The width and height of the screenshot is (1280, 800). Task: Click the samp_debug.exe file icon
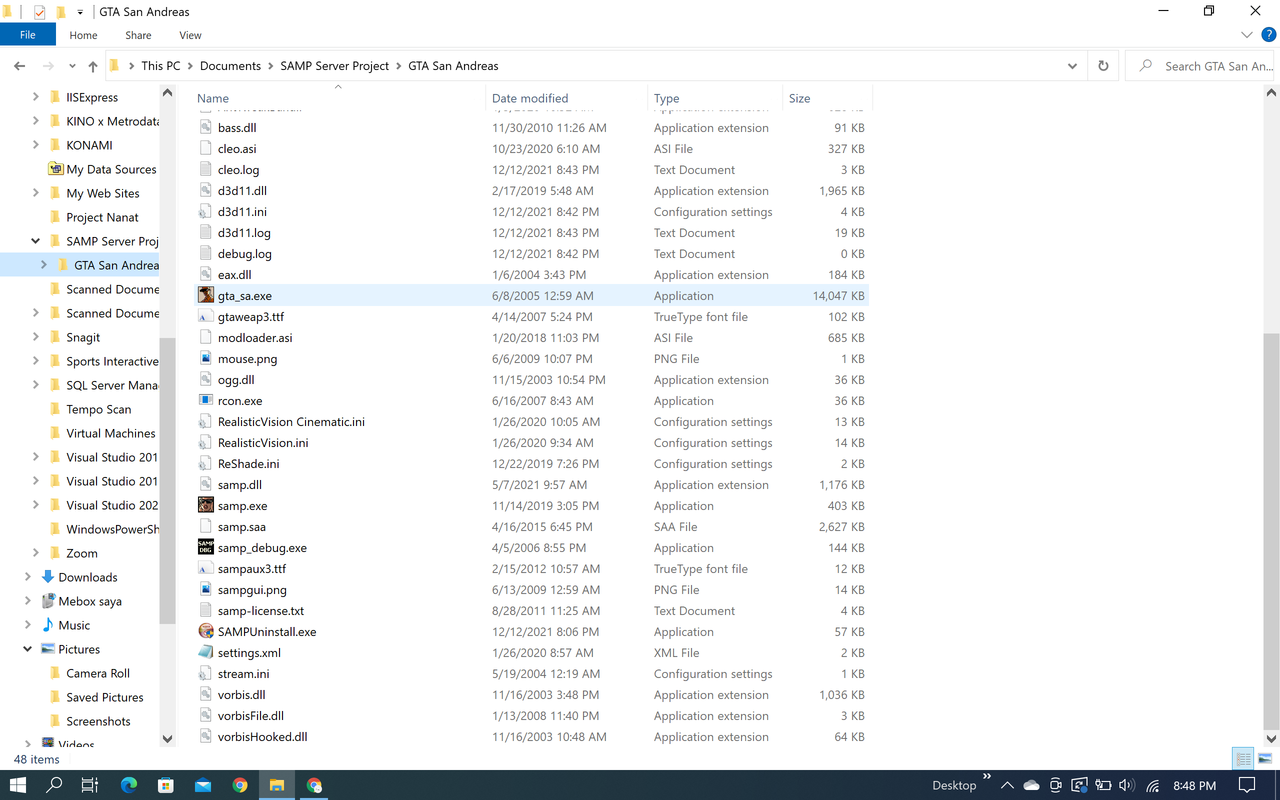[x=206, y=548]
